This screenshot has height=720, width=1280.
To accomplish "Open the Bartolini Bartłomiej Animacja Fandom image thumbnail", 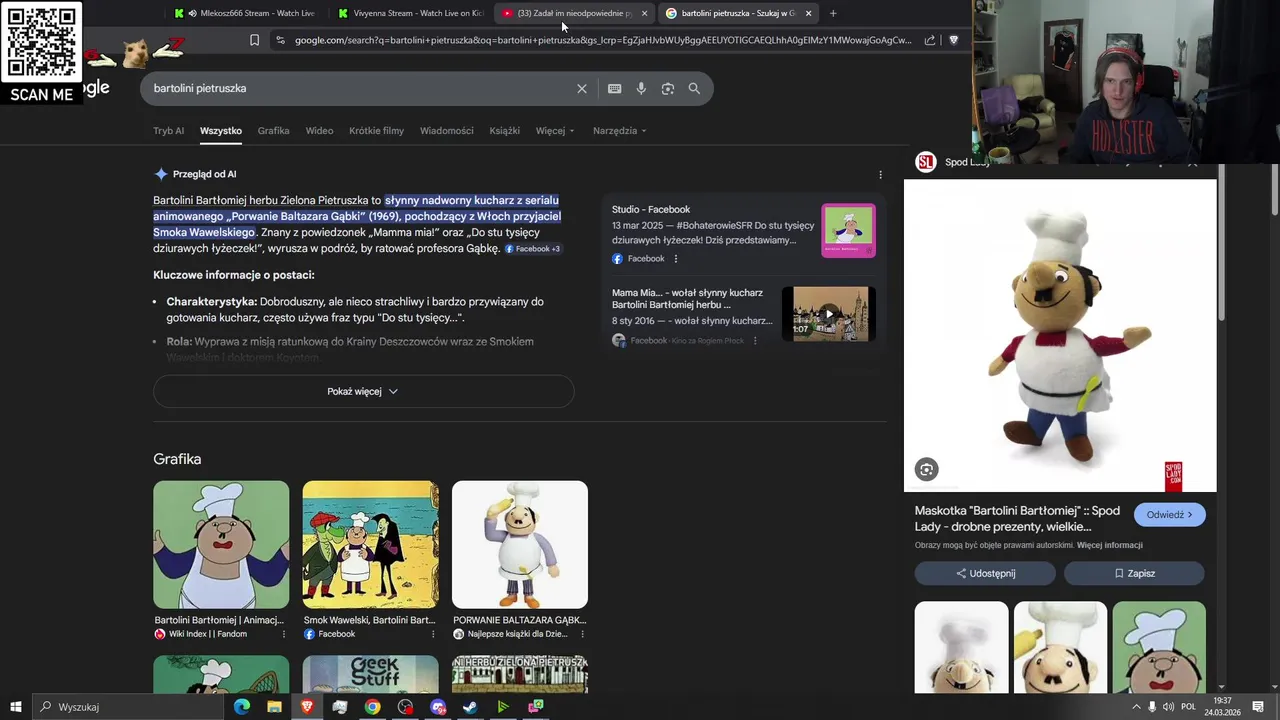I will pos(221,545).
